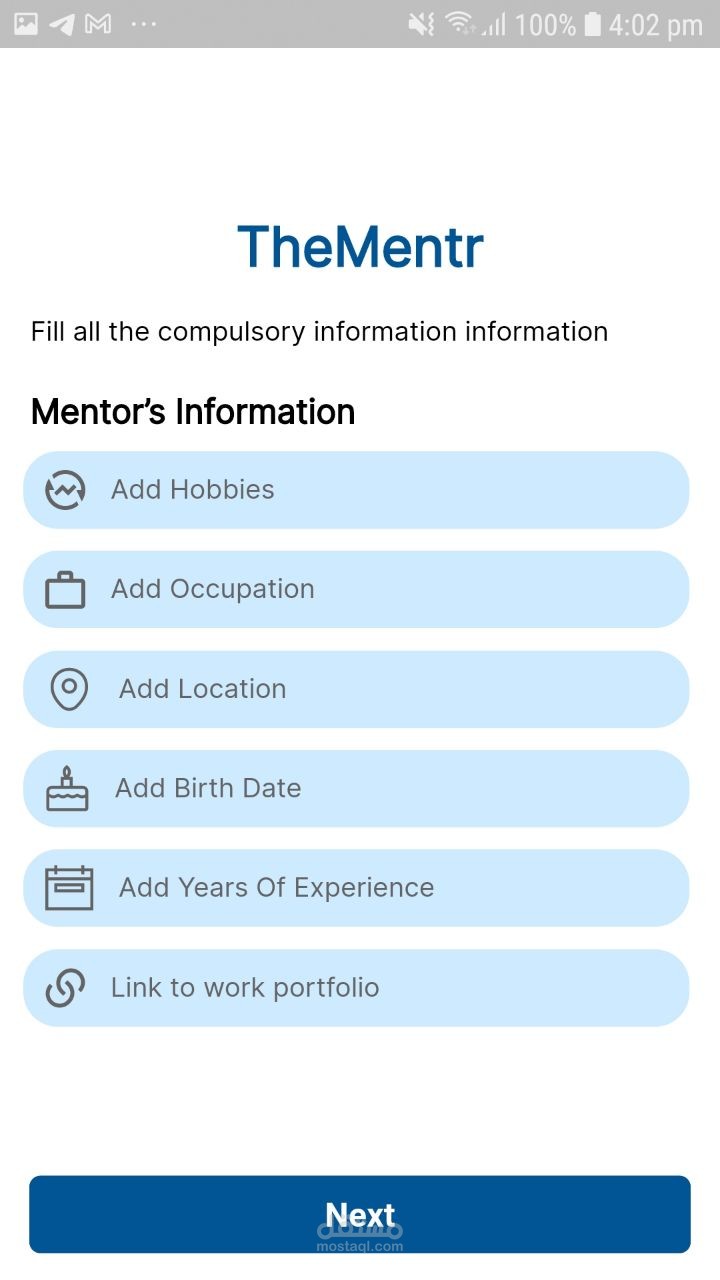This screenshot has height=1280, width=720.
Task: Tap the hobbies chart icon
Action: (66, 490)
